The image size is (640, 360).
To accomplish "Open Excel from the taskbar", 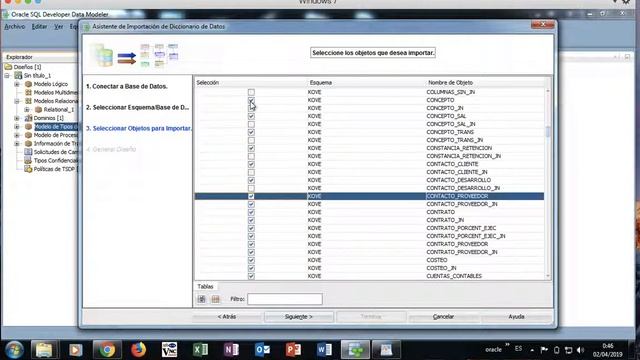I will click(x=200, y=350).
